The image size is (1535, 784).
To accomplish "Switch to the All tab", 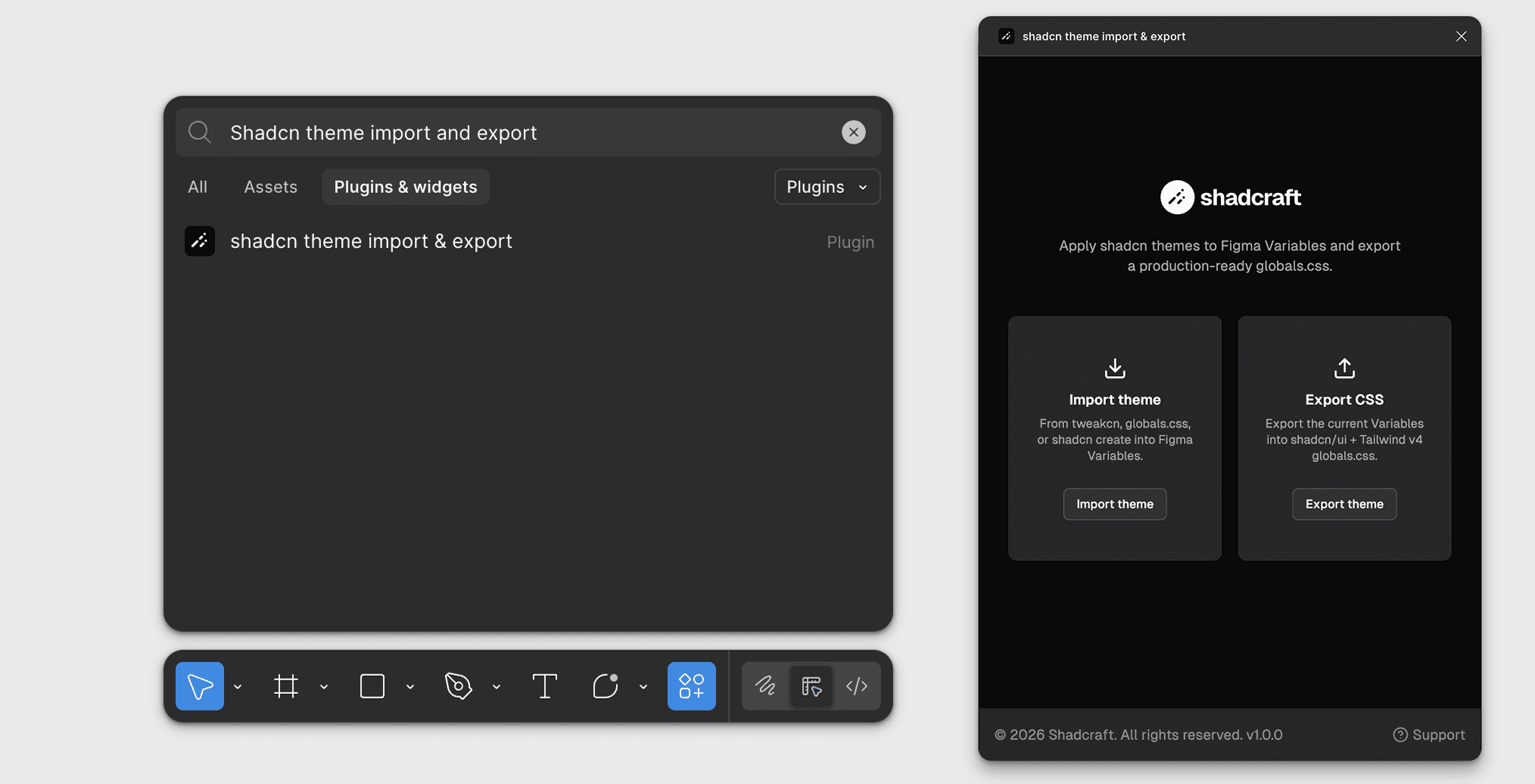I will pos(198,187).
